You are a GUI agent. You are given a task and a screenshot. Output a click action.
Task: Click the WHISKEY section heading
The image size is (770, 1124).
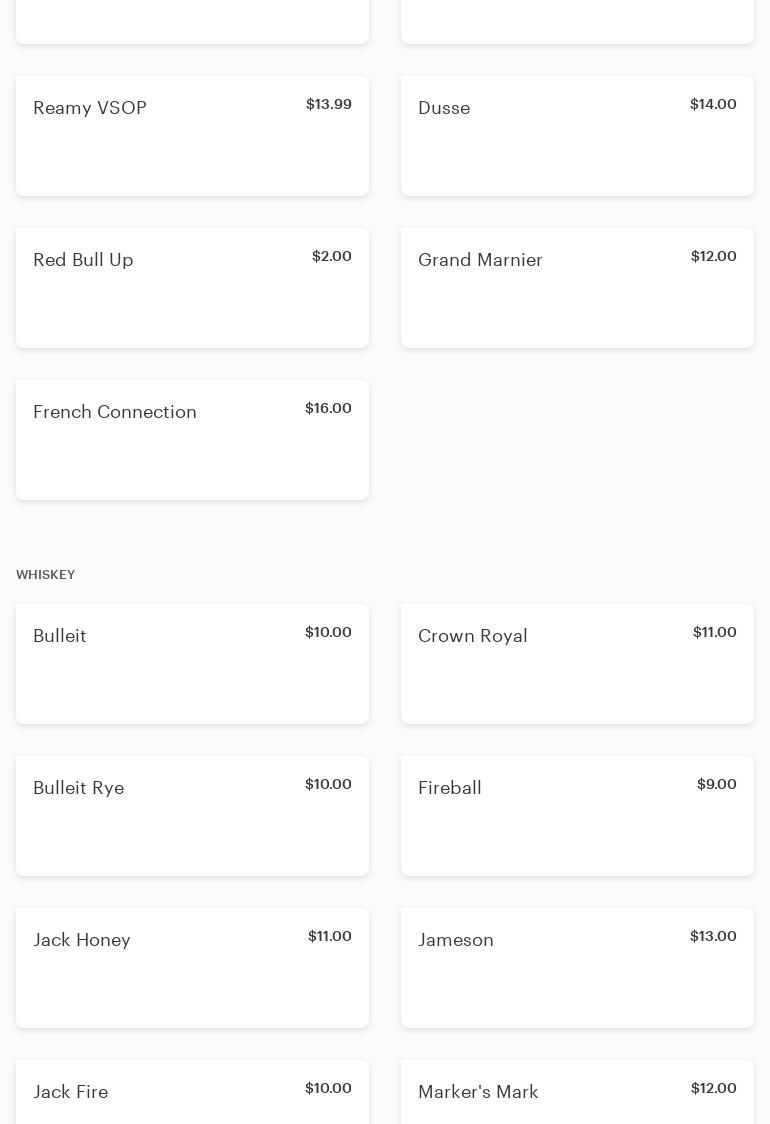46,575
